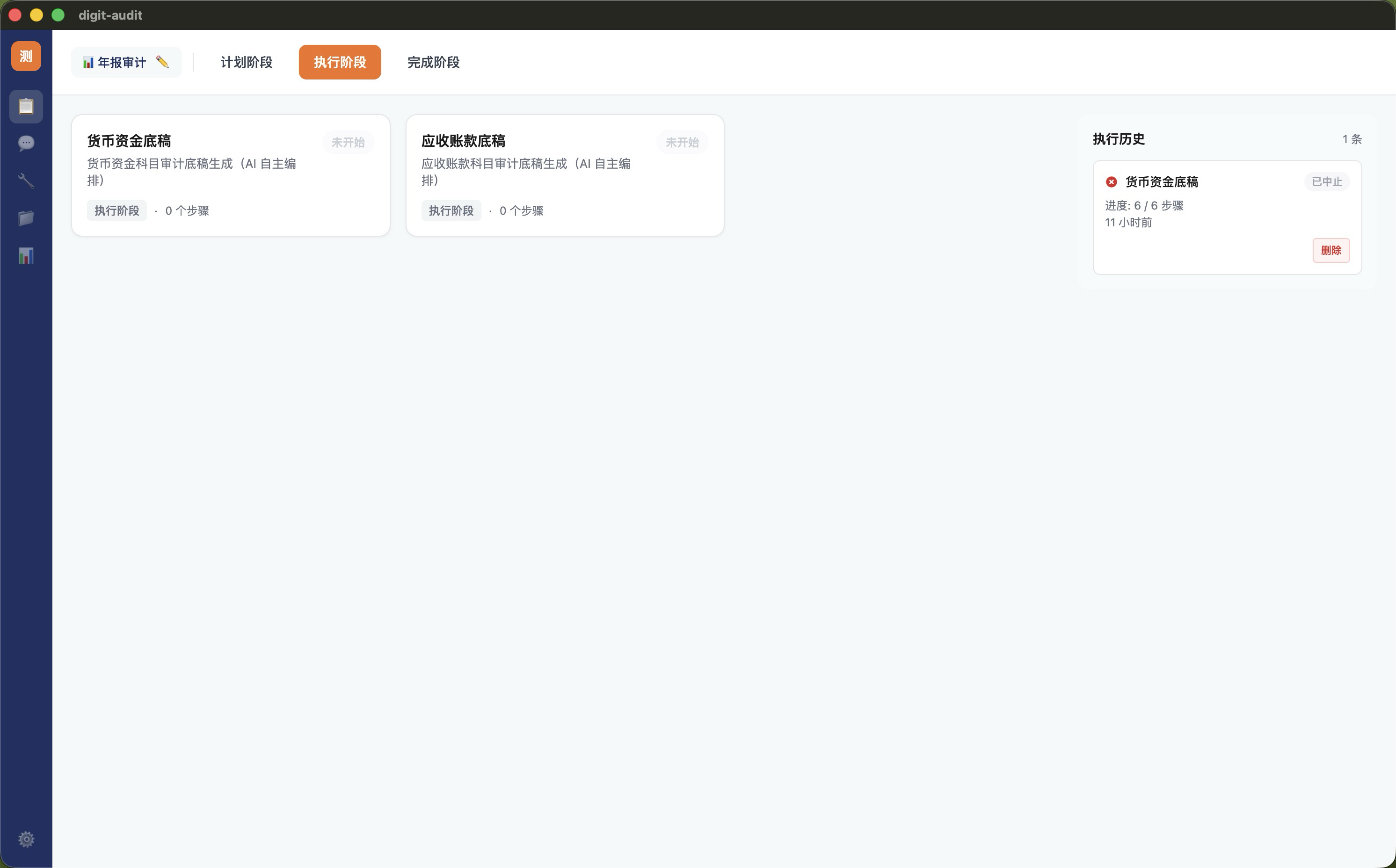Click the orange 测 logo icon
This screenshot has width=1396, height=868.
point(26,56)
